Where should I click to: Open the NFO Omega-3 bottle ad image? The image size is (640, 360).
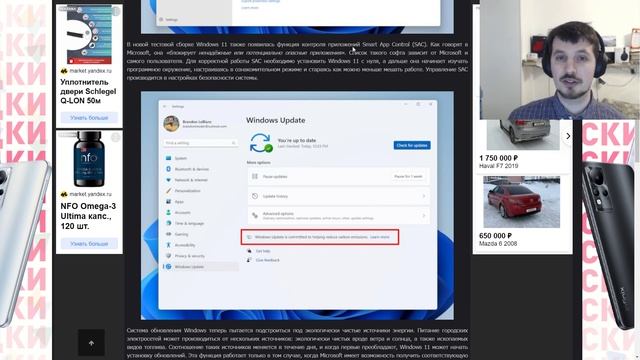[x=89, y=159]
